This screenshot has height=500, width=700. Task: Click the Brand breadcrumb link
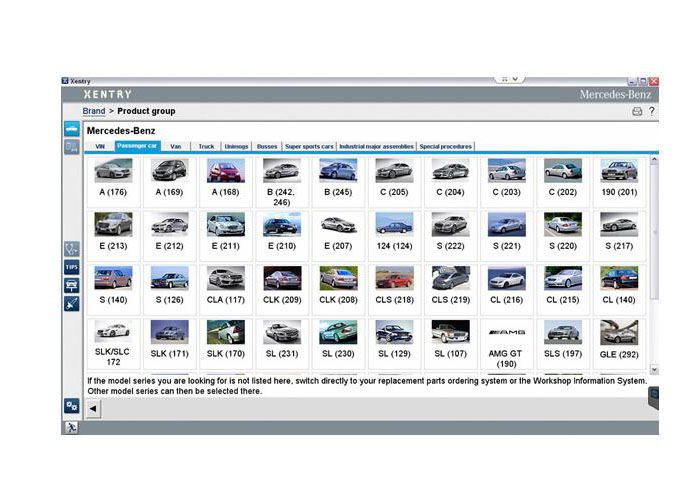tap(94, 111)
